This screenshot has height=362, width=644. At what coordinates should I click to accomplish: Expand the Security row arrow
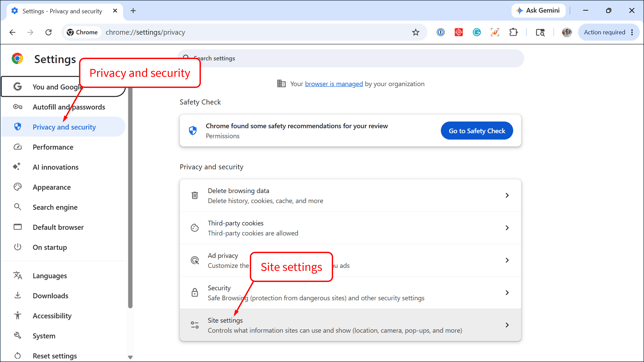pos(507,293)
